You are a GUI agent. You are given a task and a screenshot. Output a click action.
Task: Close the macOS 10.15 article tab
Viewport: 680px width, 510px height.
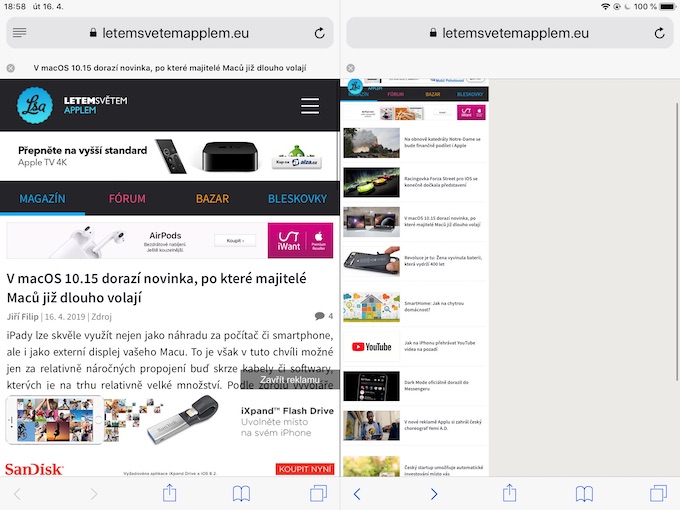[11, 68]
